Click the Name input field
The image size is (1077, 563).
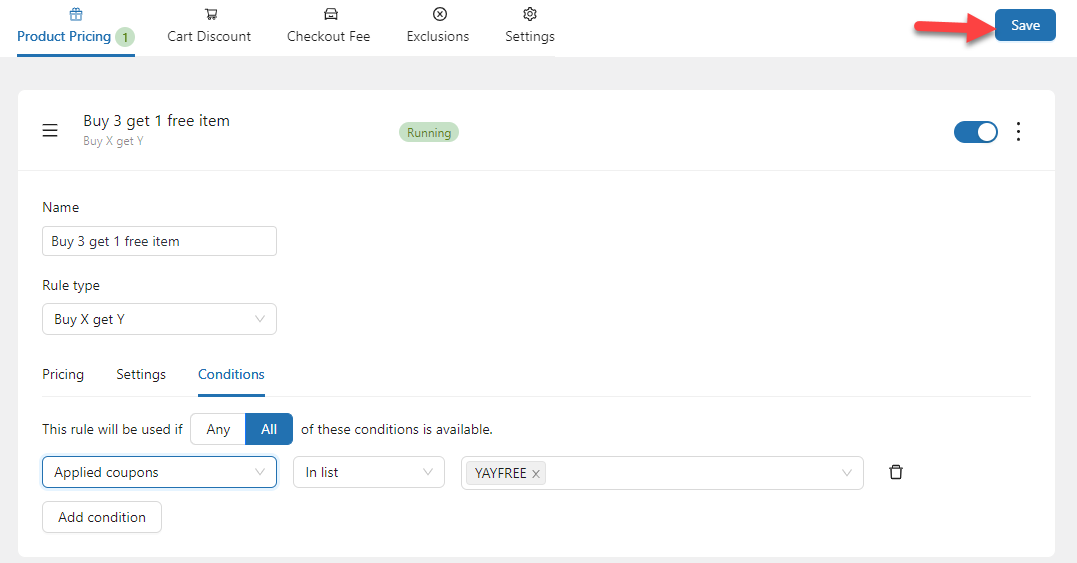coord(159,241)
